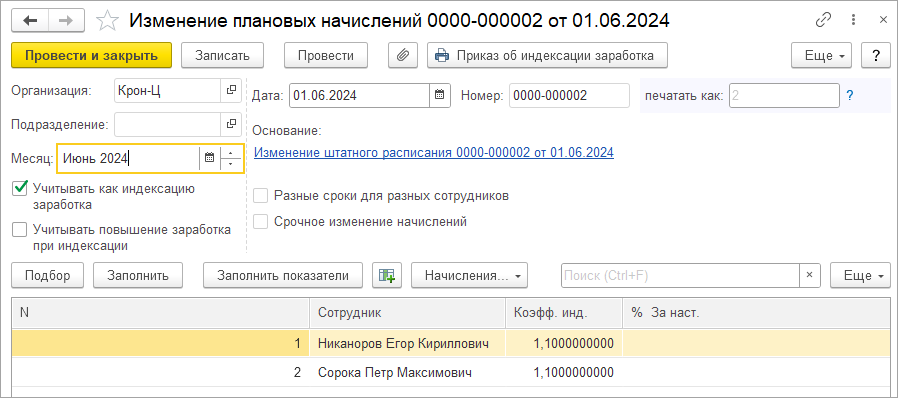898x398 pixels.
Task: Focus the Дата field 01.06.2024
Action: click(x=360, y=96)
